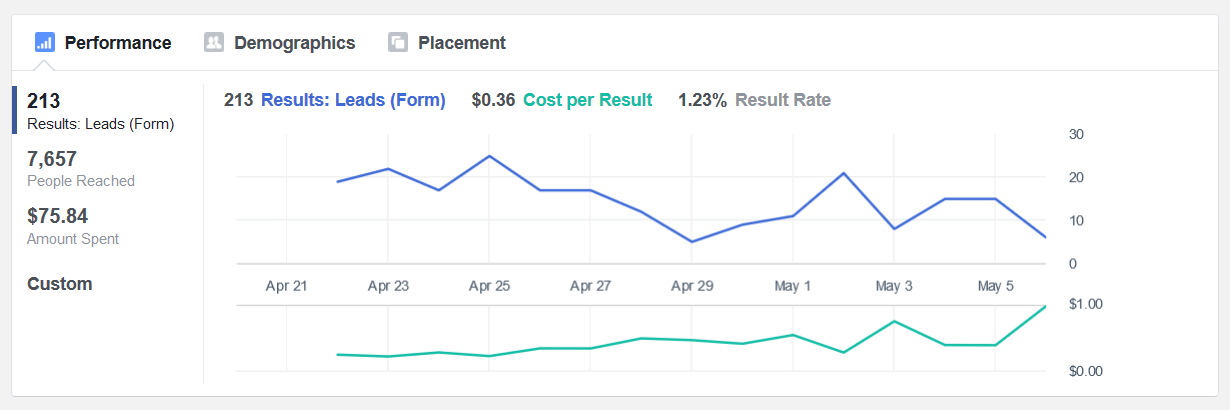This screenshot has height=410, width=1230.
Task: Click the green line endpoint near $1.00
Action: (x=1046, y=306)
